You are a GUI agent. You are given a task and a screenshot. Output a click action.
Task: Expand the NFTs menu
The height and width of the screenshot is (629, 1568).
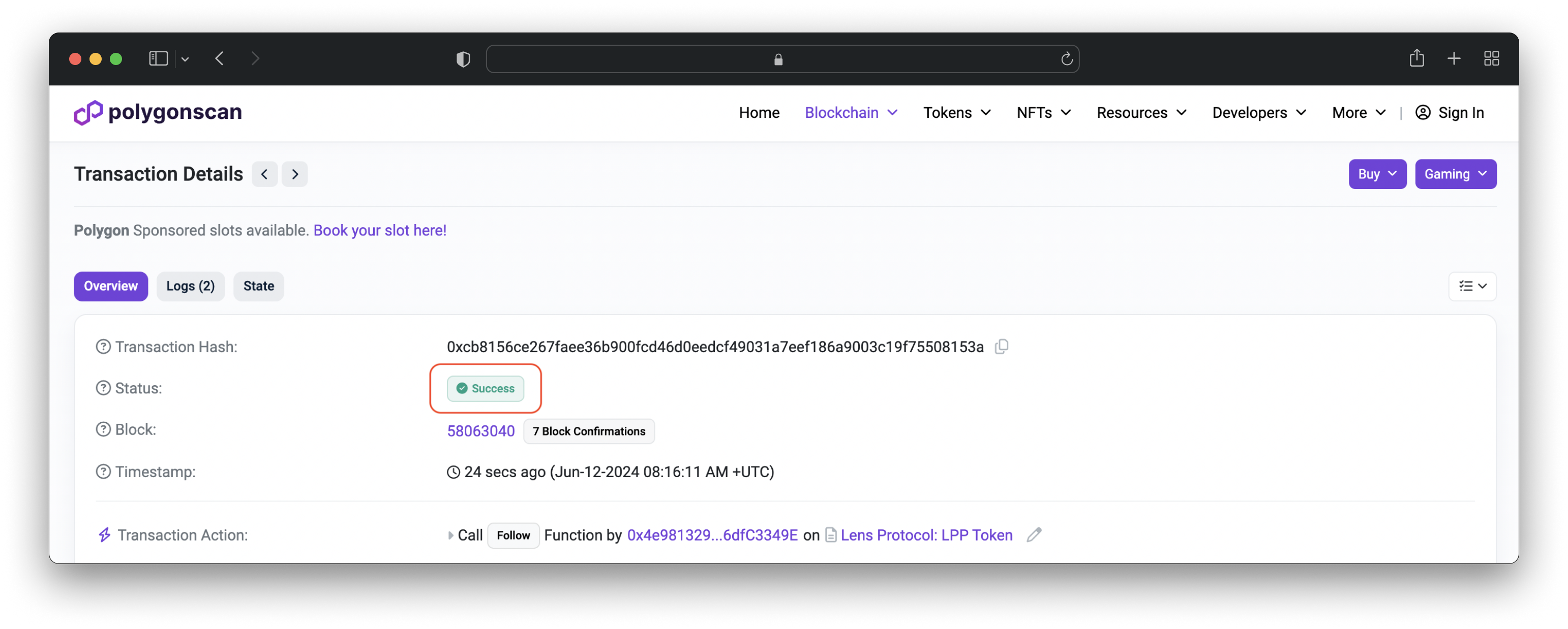(x=1043, y=112)
